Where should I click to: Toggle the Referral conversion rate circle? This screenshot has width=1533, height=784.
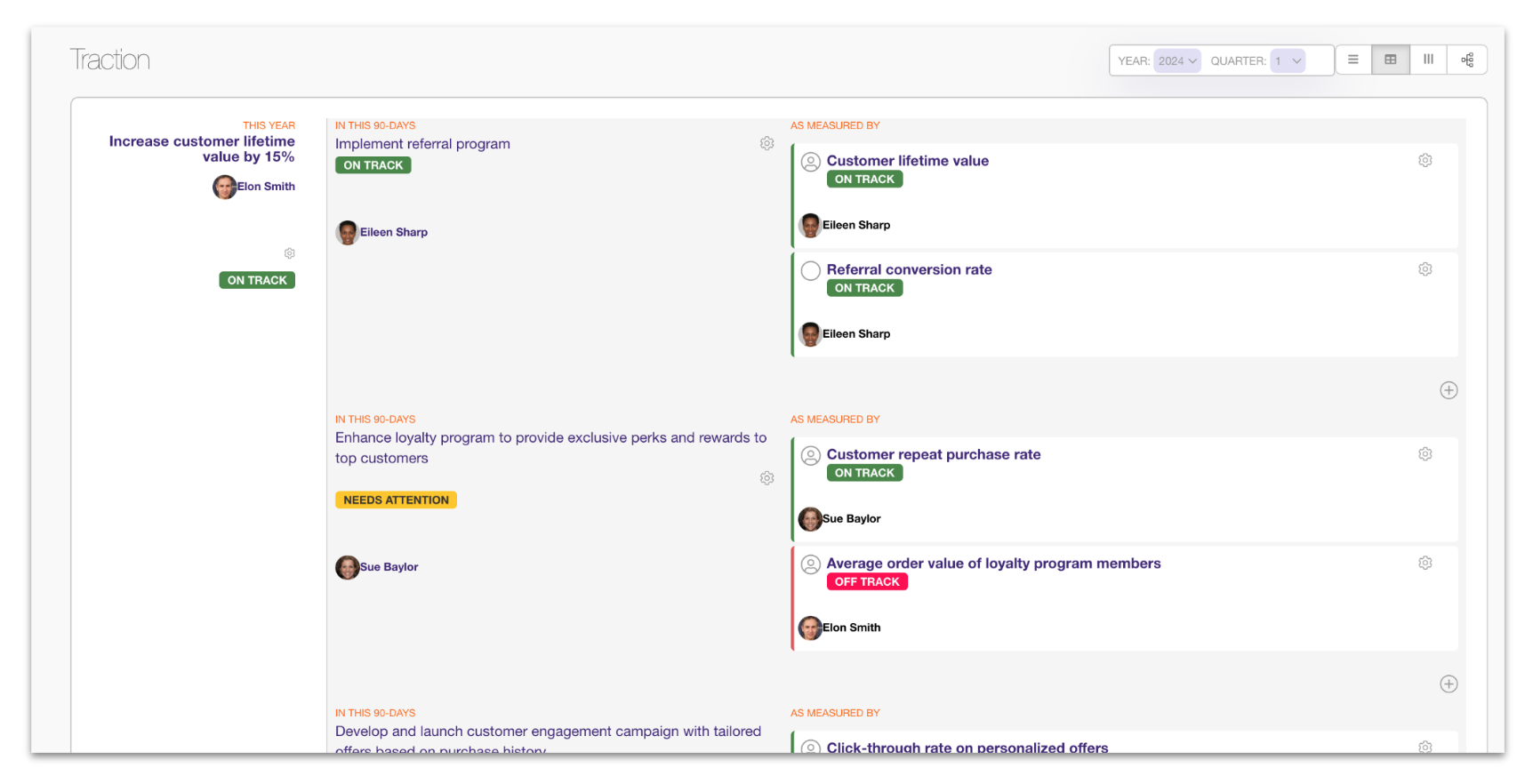point(810,271)
